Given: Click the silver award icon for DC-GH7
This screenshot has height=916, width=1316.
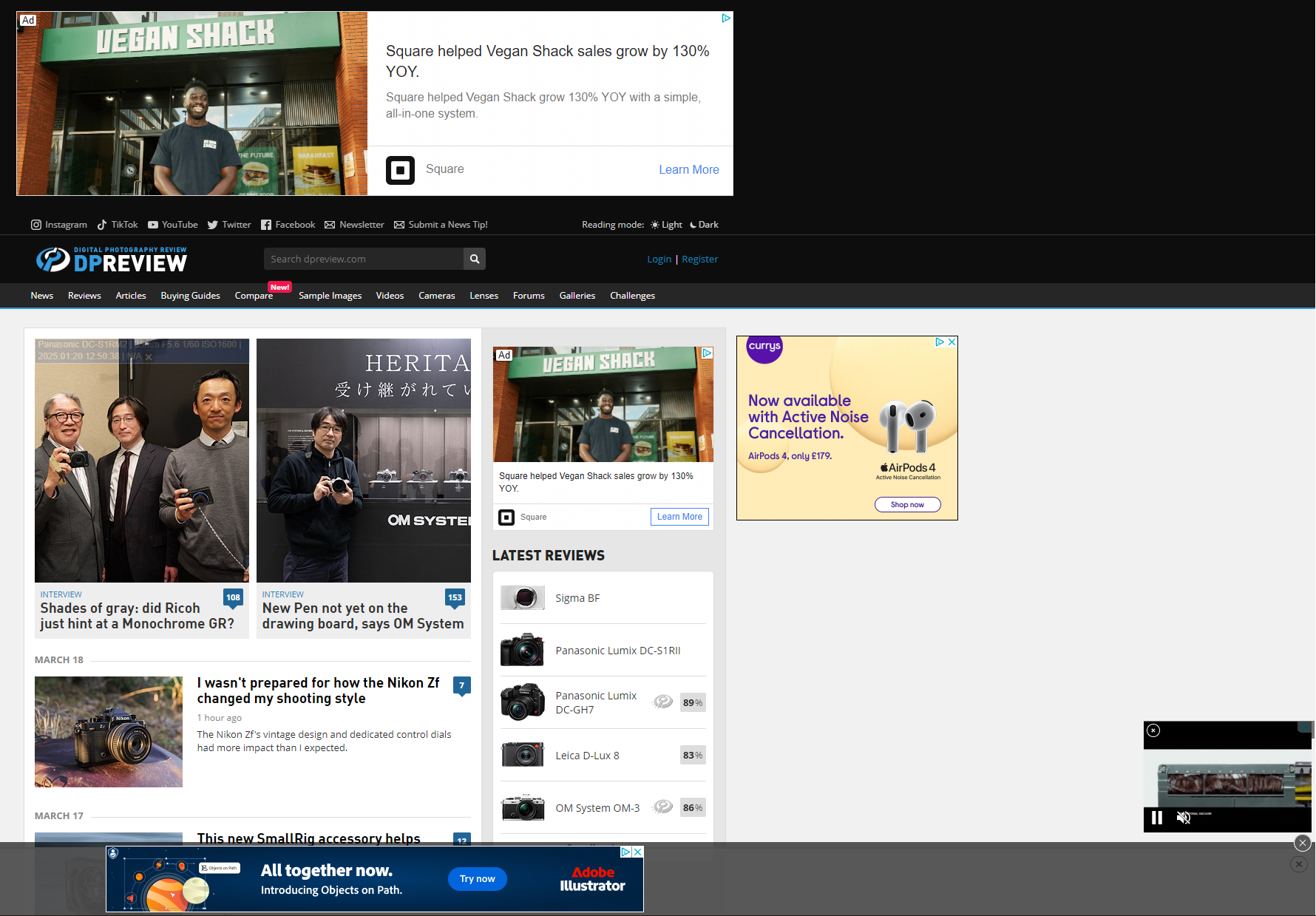Looking at the screenshot, I should tap(662, 702).
